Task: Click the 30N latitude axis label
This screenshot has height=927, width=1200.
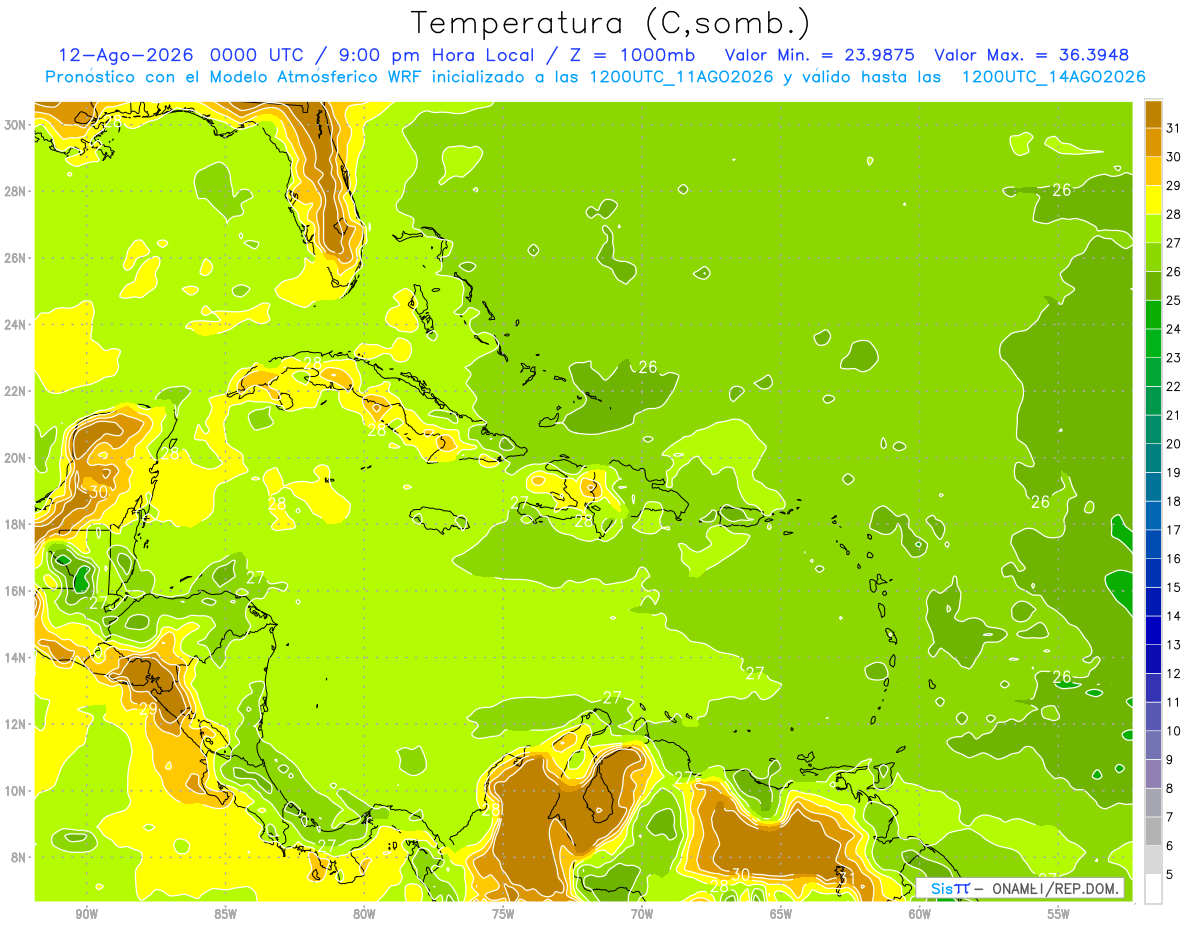Action: point(15,125)
